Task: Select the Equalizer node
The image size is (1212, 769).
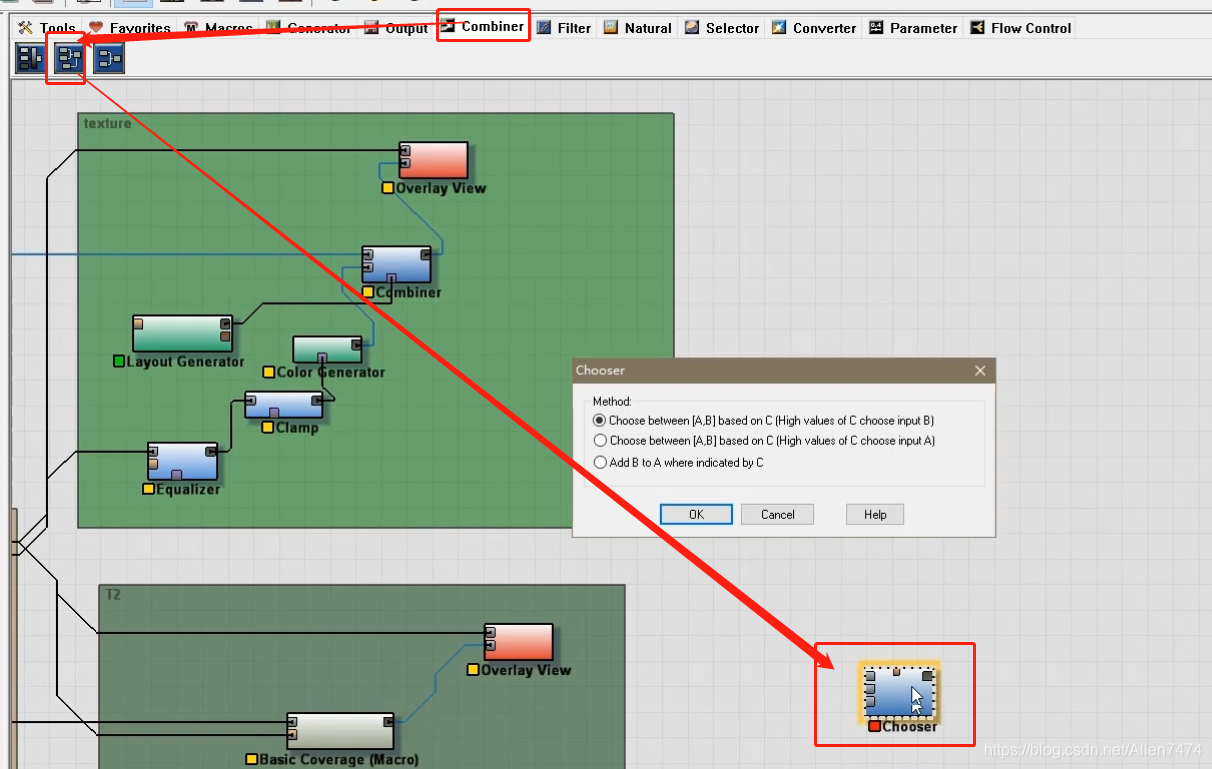Action: point(182,461)
